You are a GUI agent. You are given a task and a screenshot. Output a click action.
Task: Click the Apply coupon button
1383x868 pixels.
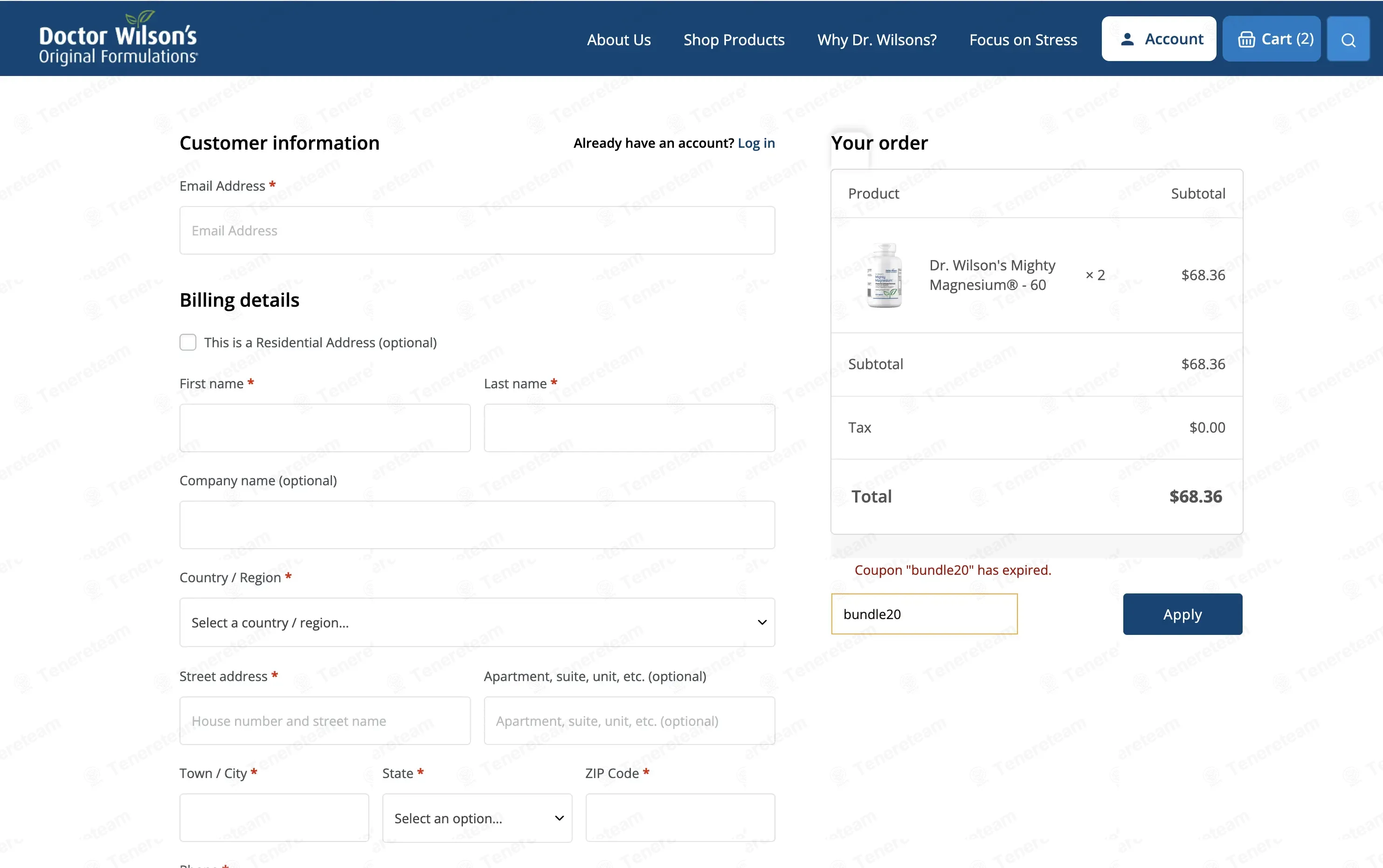1182,614
